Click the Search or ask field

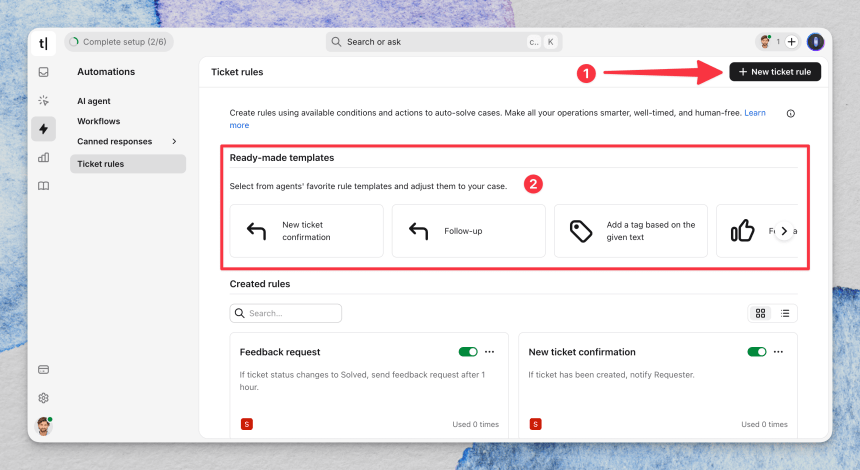[x=444, y=42]
